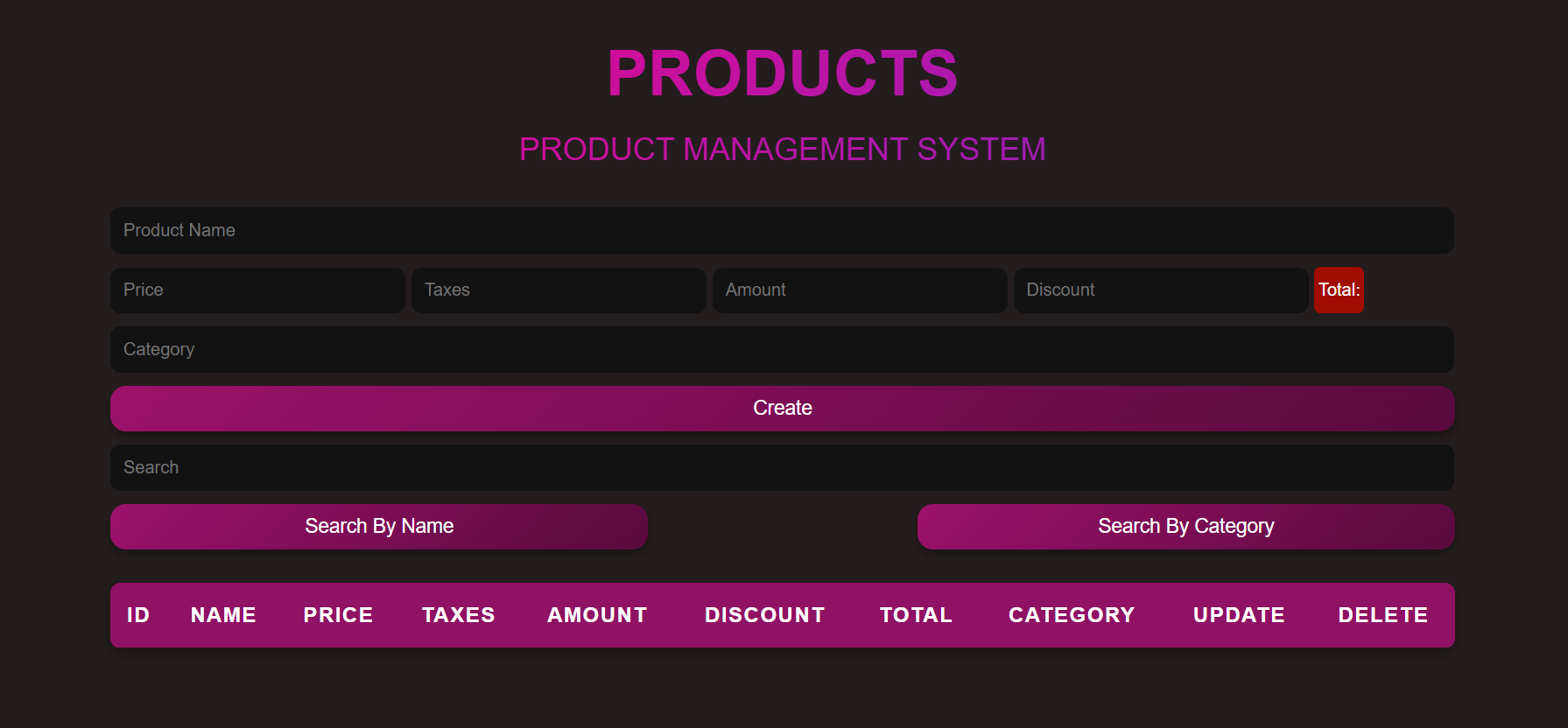
Task: Click the Category text field
Action: [781, 349]
